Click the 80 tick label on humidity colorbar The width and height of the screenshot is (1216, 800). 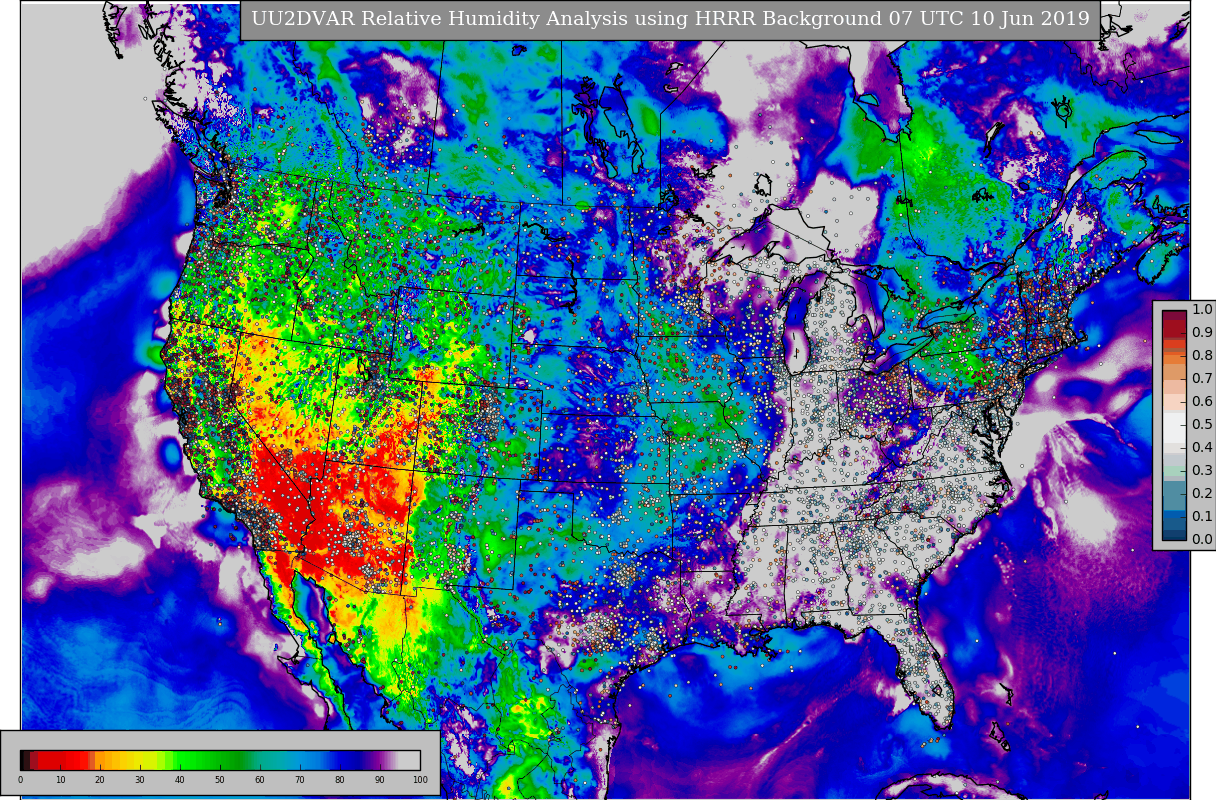click(x=340, y=780)
